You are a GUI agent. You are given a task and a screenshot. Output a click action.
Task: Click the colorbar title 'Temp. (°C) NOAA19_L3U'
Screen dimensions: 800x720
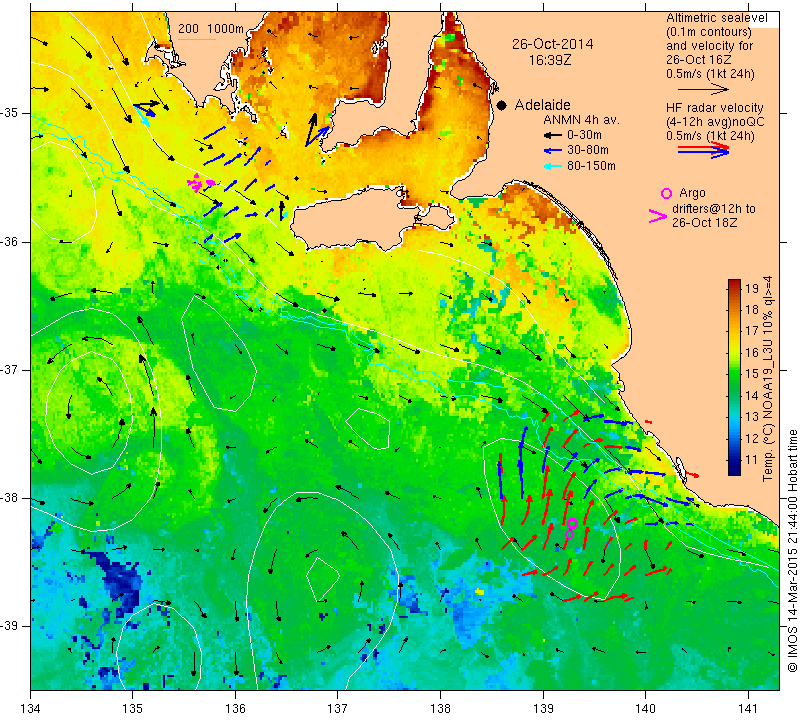(x=768, y=395)
